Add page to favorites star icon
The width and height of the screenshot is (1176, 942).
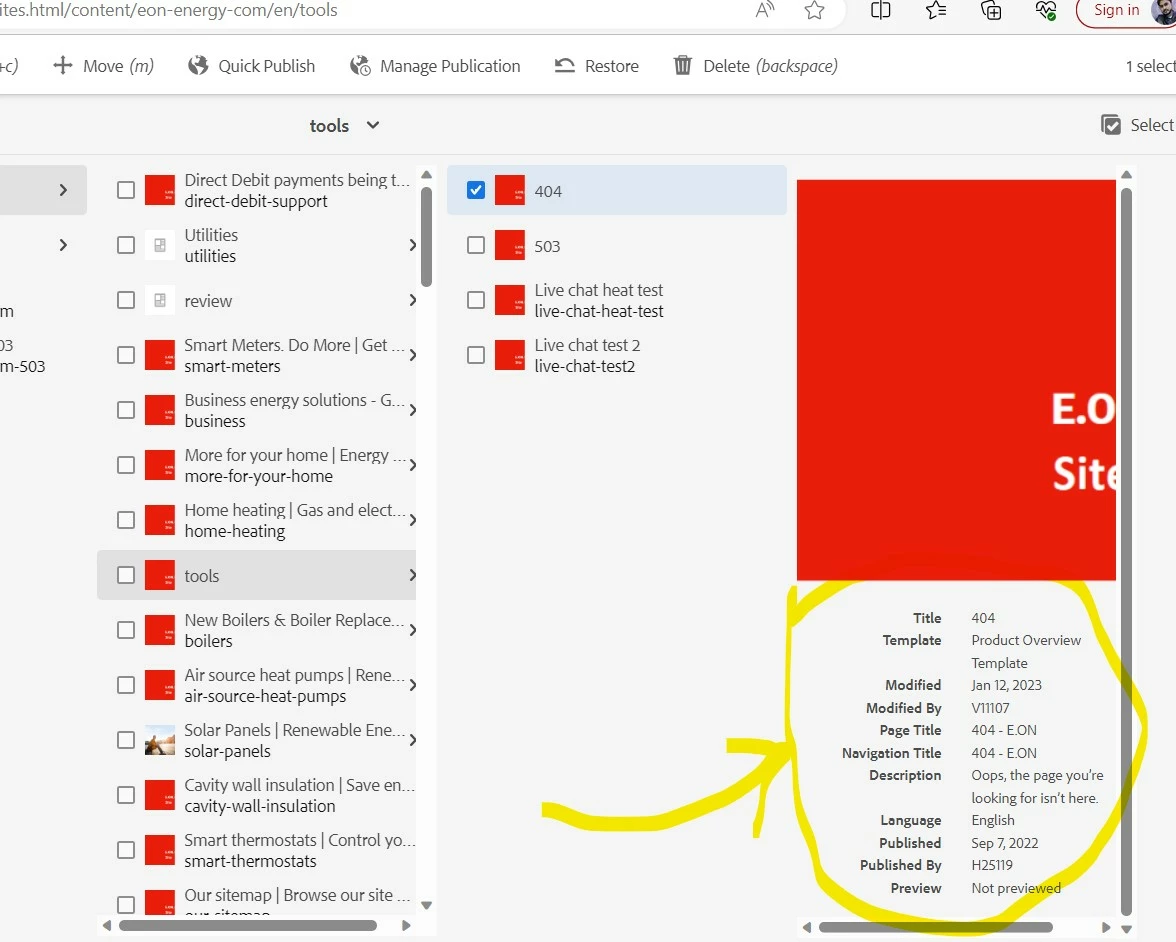tap(814, 10)
